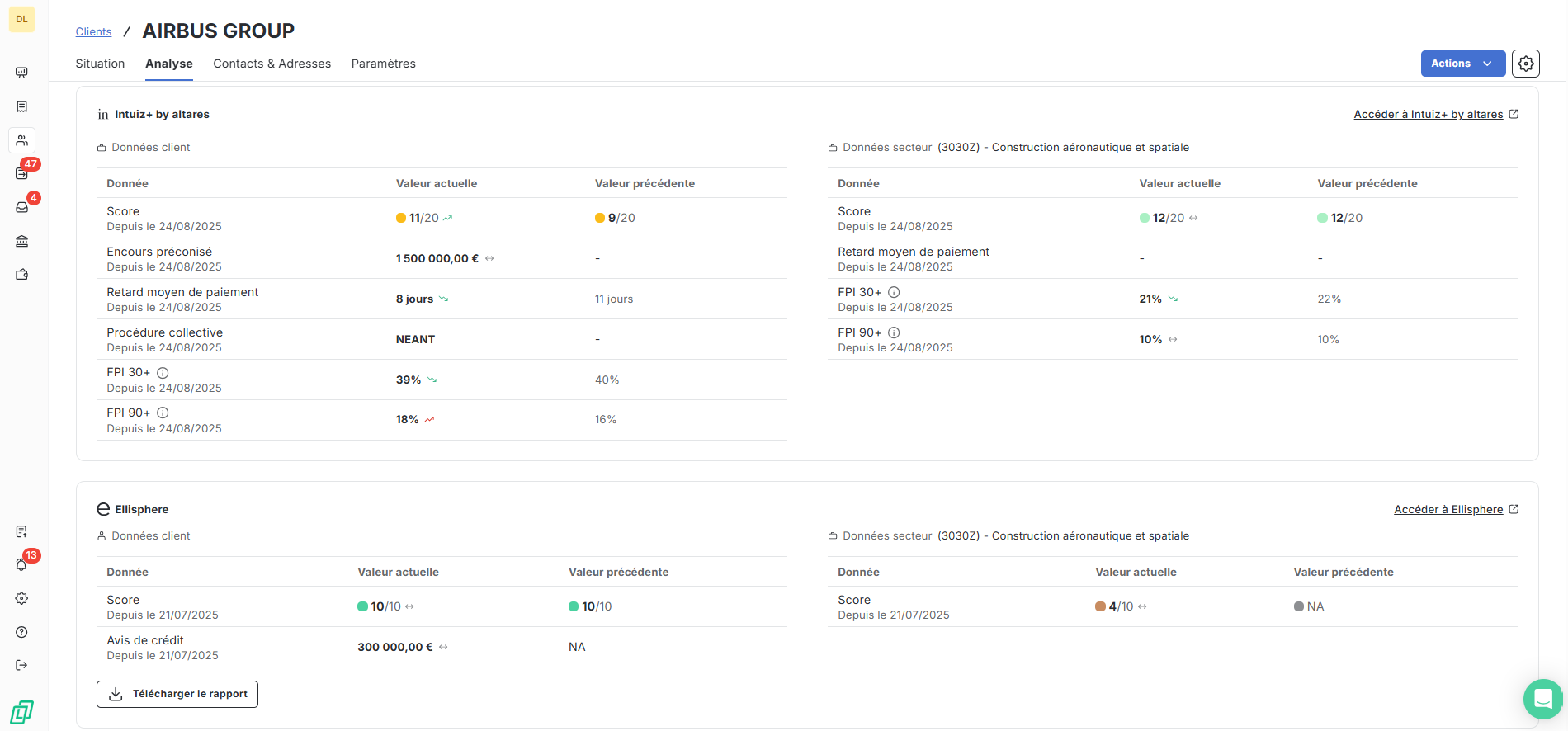Open the wallet icon in sidebar

22,275
